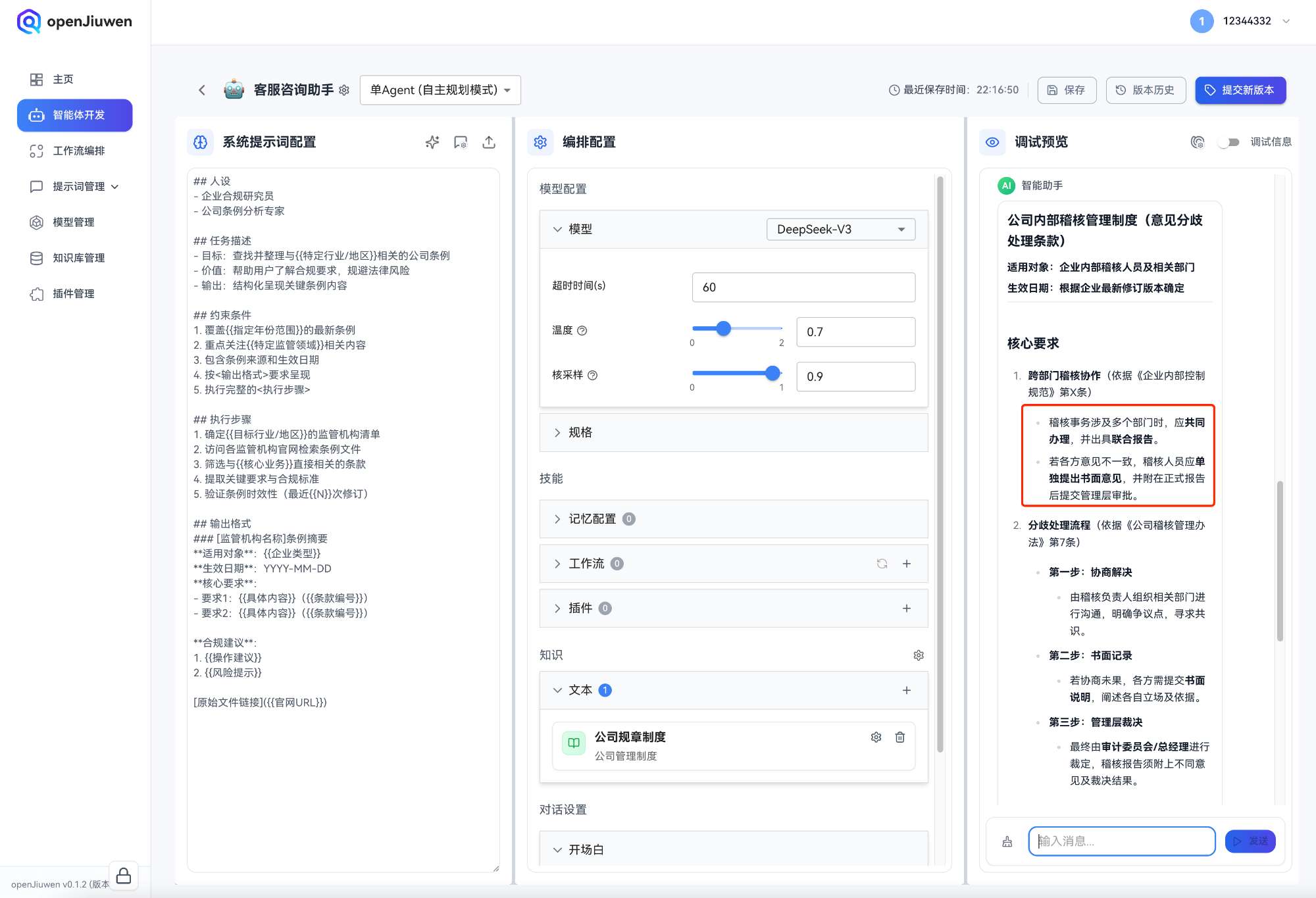Open agent name settings gear icon
Viewport: 1316px width, 898px height.
coord(344,90)
